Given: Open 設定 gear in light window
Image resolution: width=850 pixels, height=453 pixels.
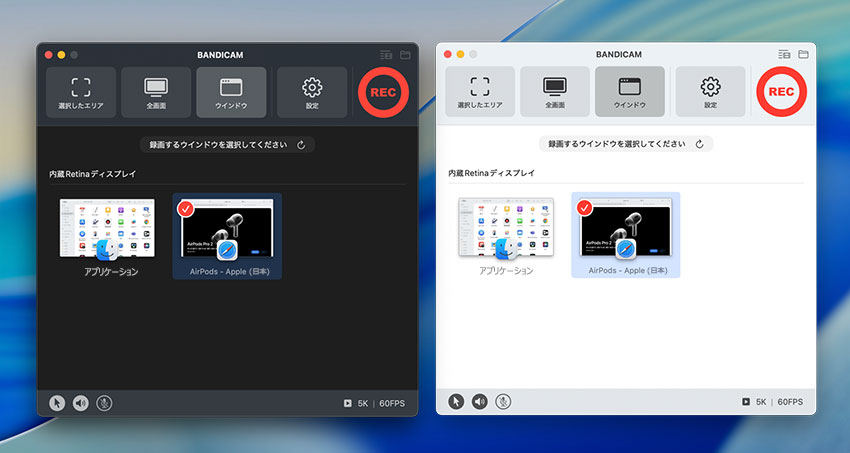Looking at the screenshot, I should click(710, 92).
